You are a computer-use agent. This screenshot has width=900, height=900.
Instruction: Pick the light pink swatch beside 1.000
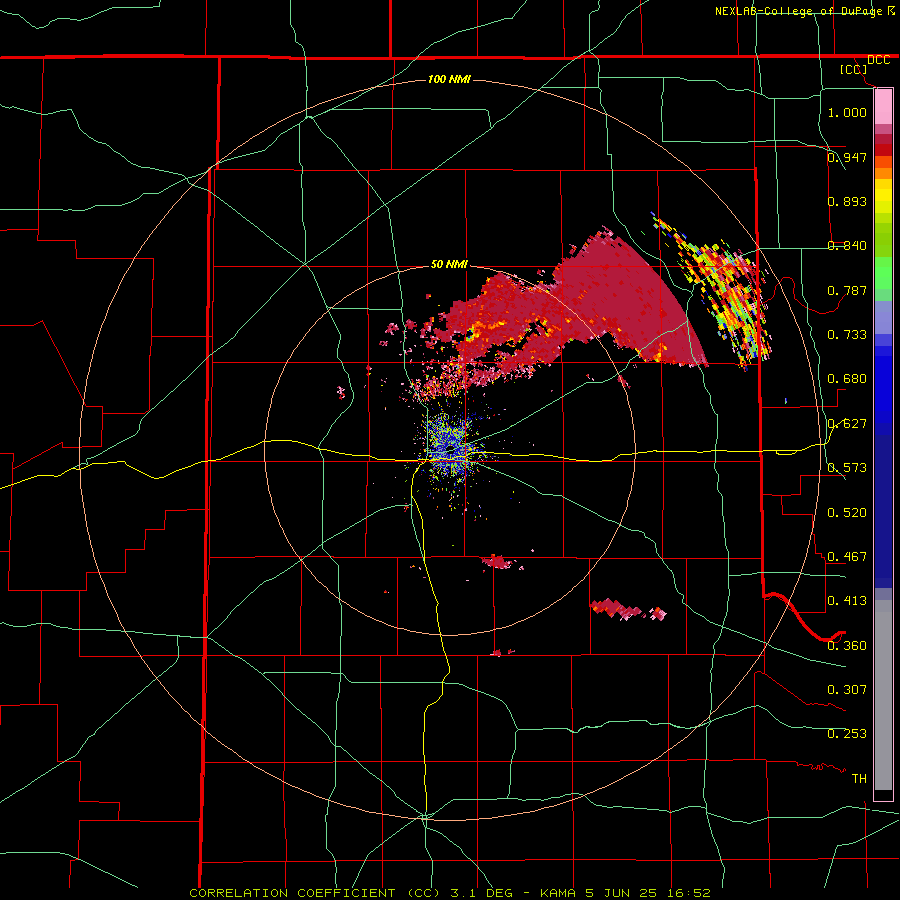tap(883, 107)
